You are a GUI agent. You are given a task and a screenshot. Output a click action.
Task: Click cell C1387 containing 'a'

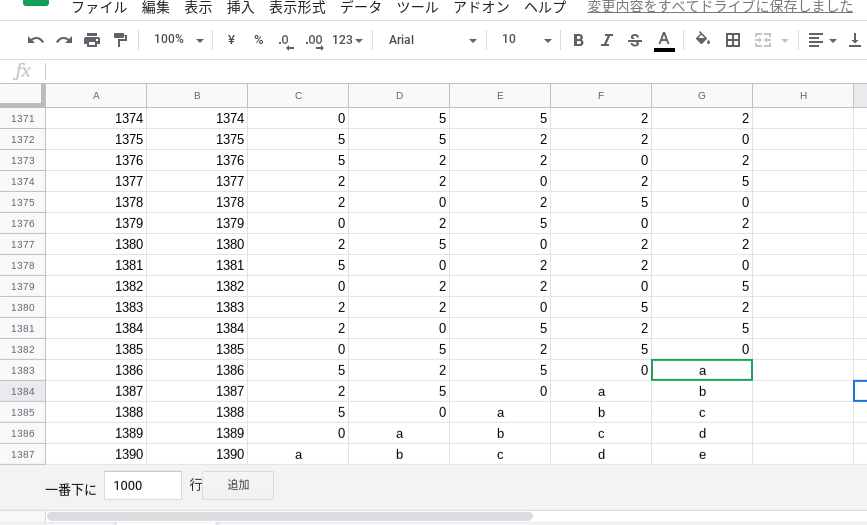298,455
